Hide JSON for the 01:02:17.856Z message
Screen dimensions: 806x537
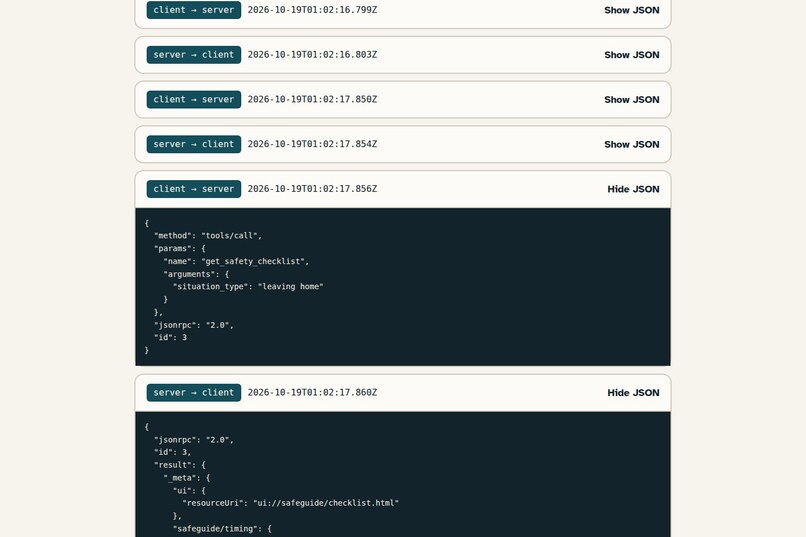[x=633, y=189]
